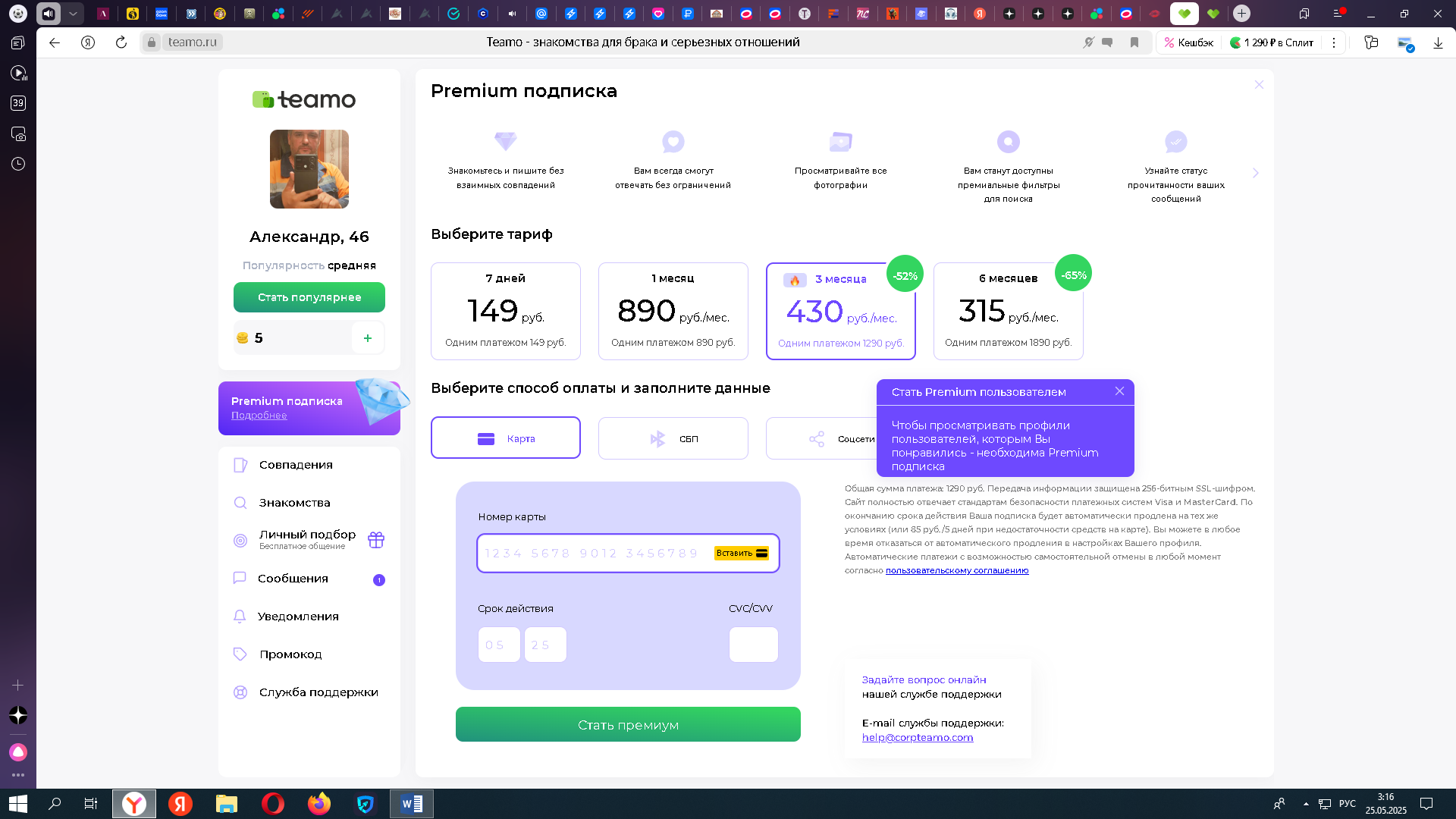Click the Номер карты input field
This screenshot has height=819, width=1456.
pyautogui.click(x=591, y=553)
